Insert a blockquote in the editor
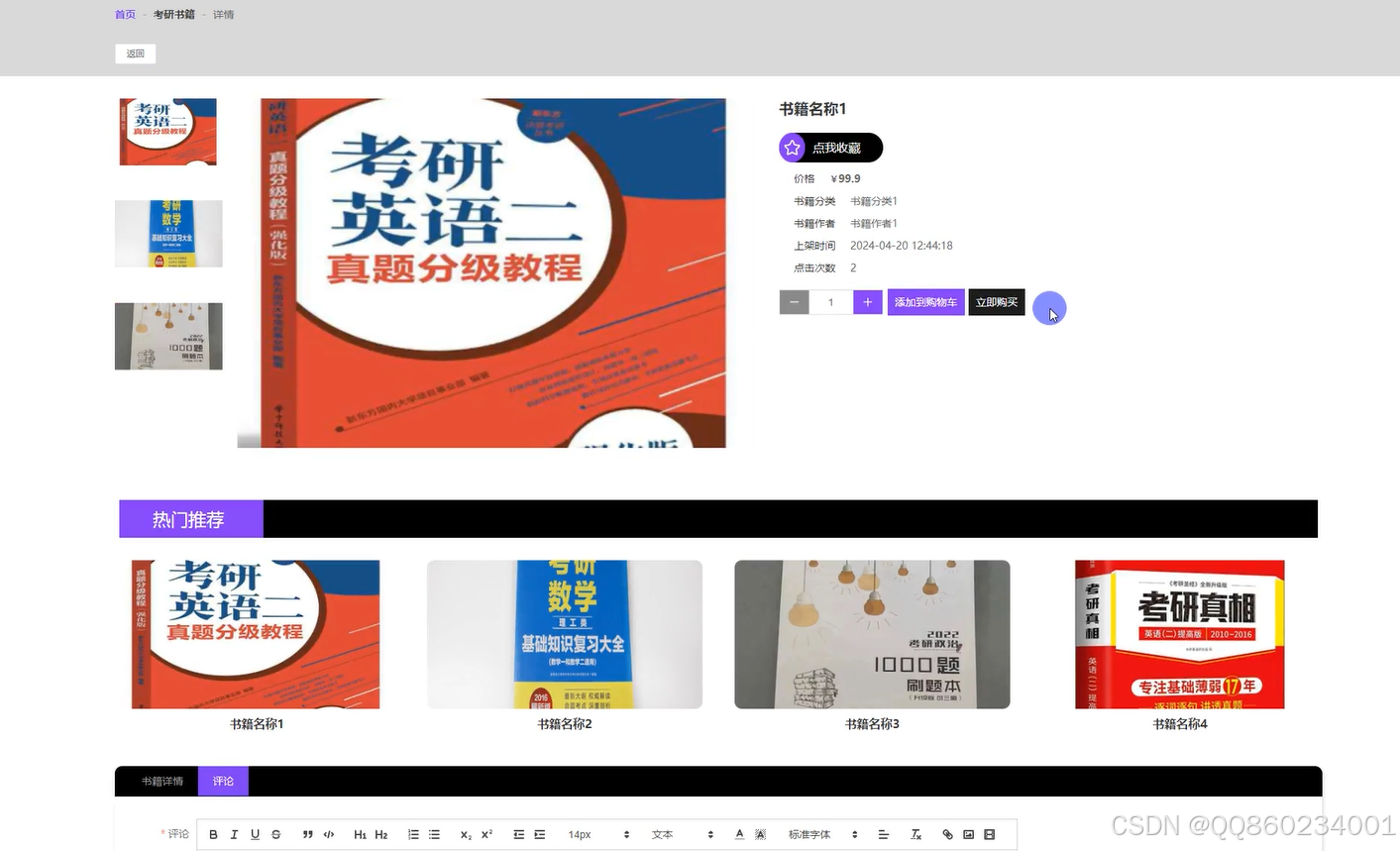1400x851 pixels. pyautogui.click(x=308, y=834)
